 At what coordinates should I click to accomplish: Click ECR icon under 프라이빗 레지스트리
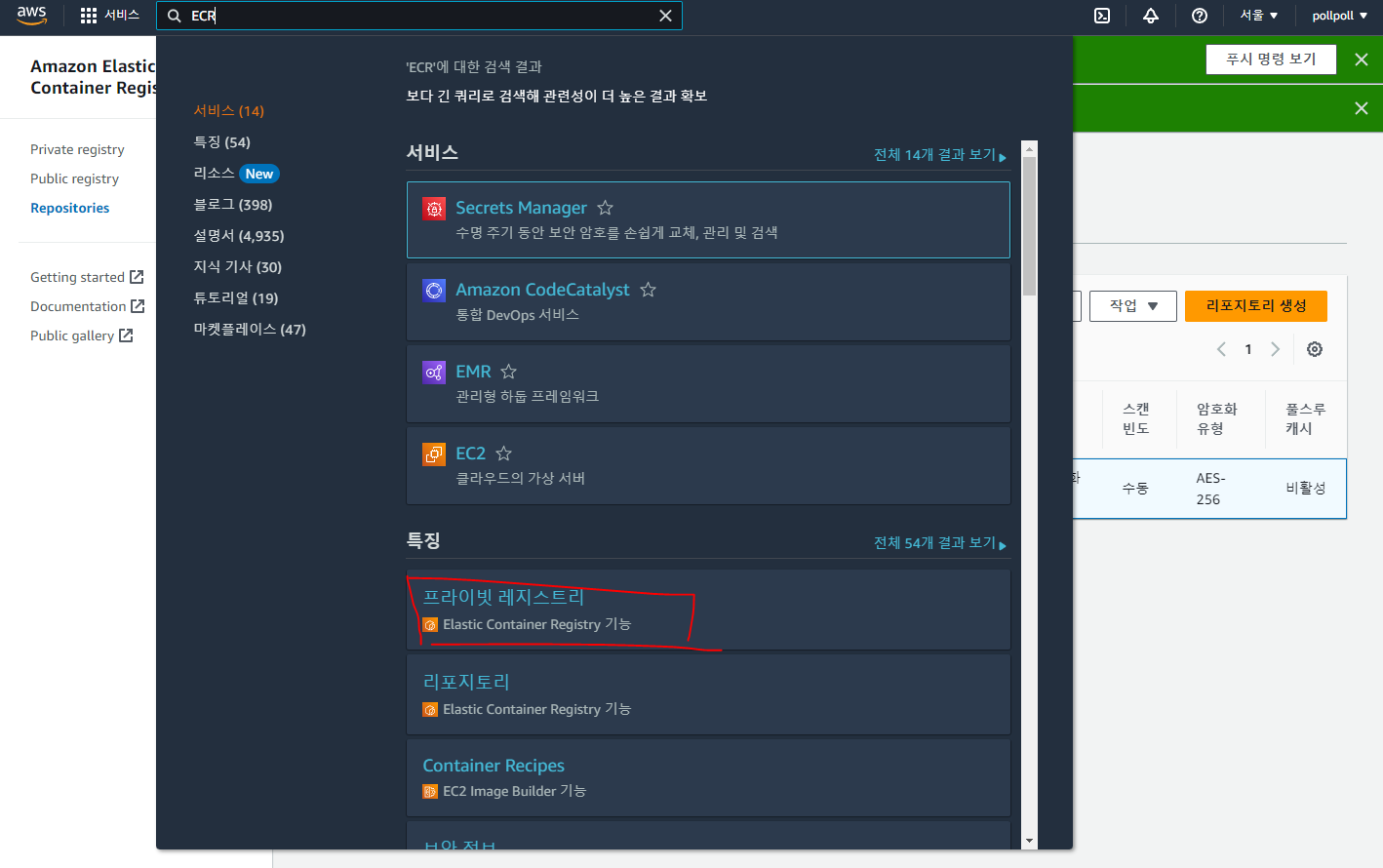430,625
